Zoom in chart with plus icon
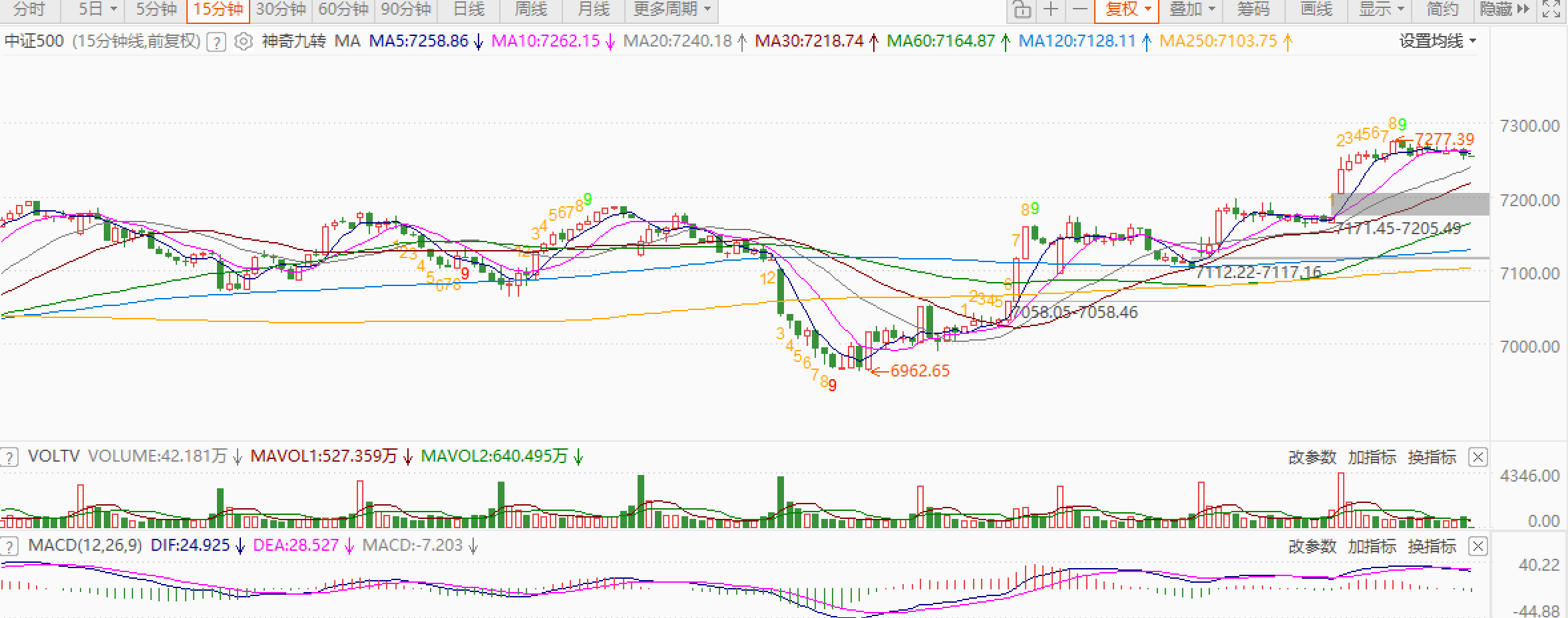This screenshot has width=1568, height=618. 1051,9
